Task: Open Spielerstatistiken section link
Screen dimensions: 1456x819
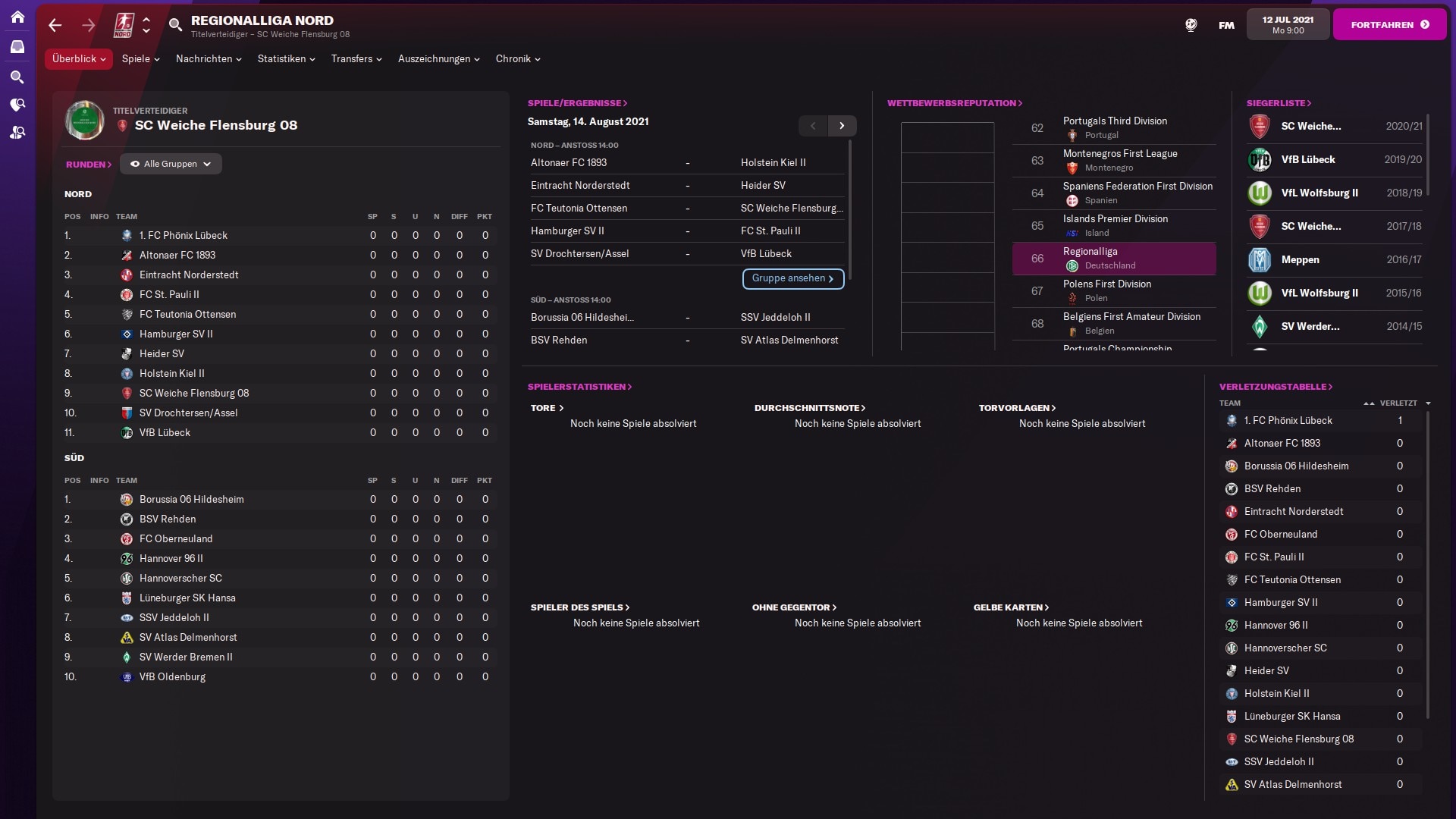Action: click(579, 387)
